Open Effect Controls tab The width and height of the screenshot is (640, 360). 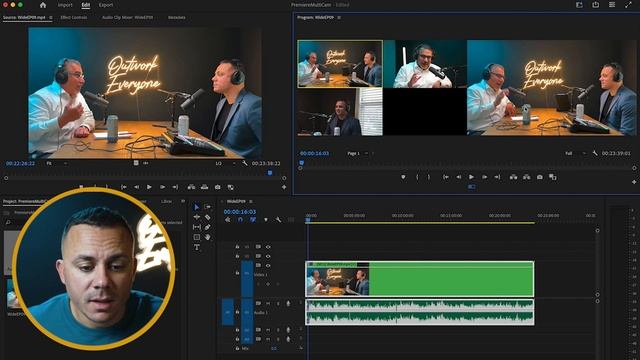tap(74, 18)
